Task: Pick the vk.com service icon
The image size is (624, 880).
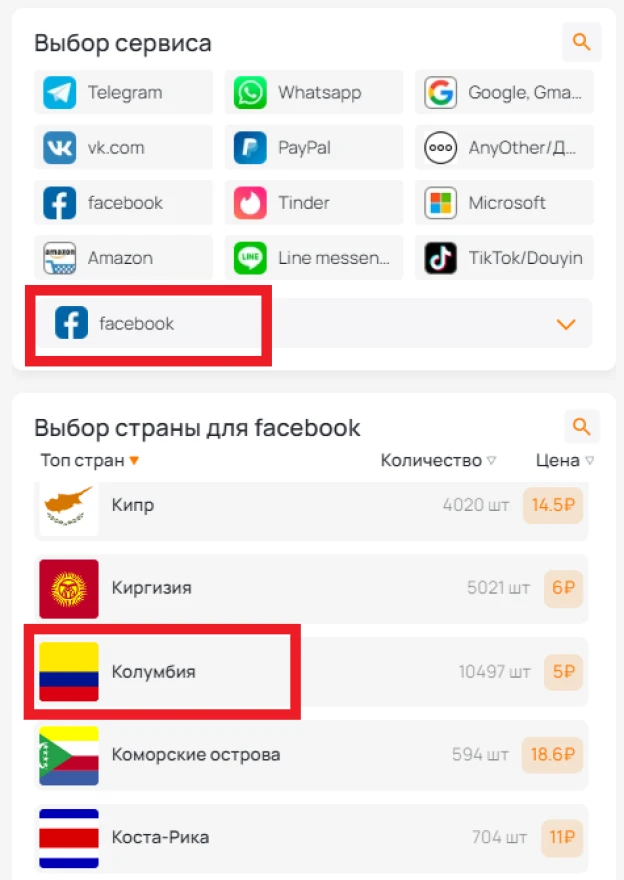Action: [59, 148]
